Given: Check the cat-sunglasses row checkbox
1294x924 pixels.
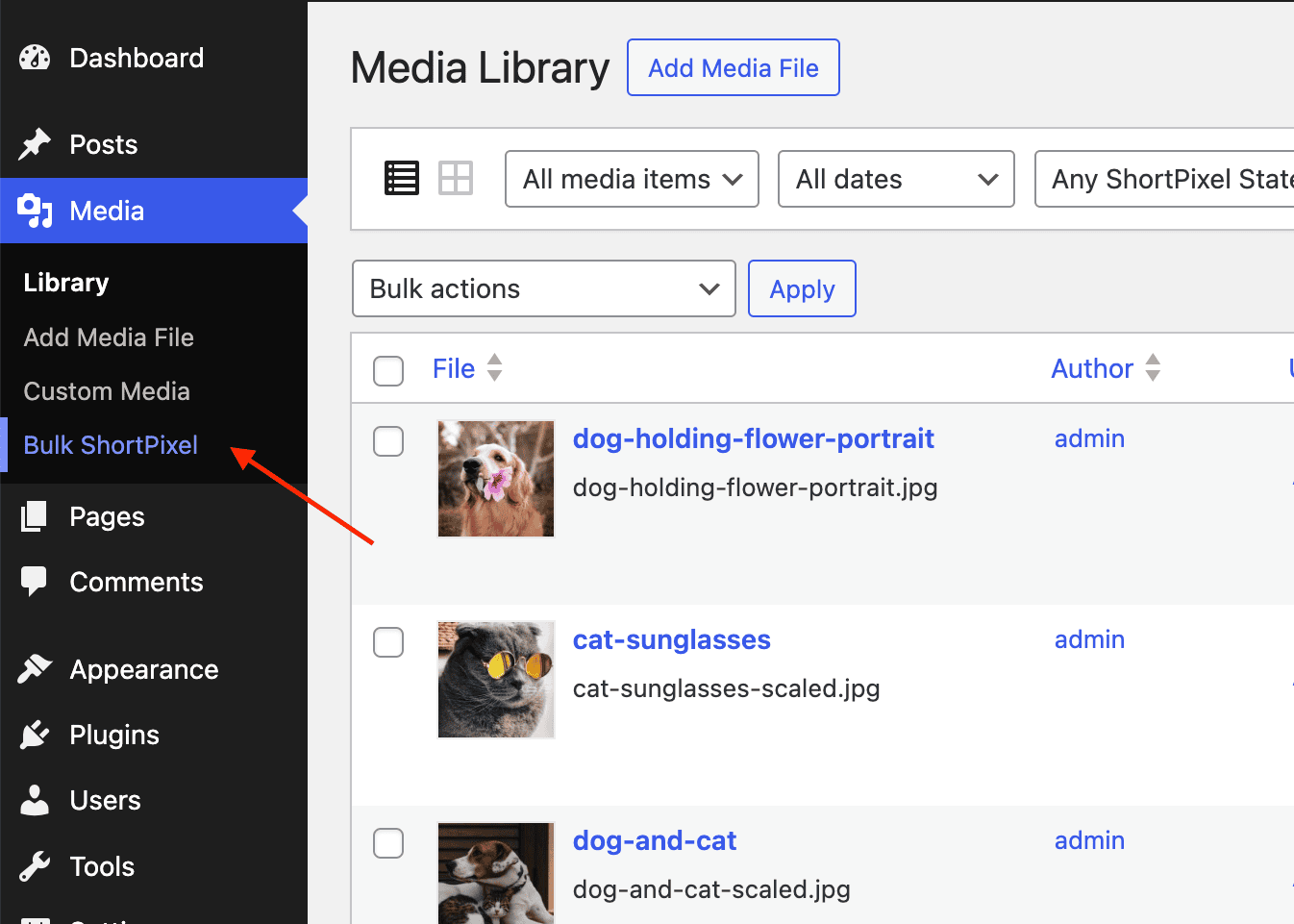Looking at the screenshot, I should 388,642.
